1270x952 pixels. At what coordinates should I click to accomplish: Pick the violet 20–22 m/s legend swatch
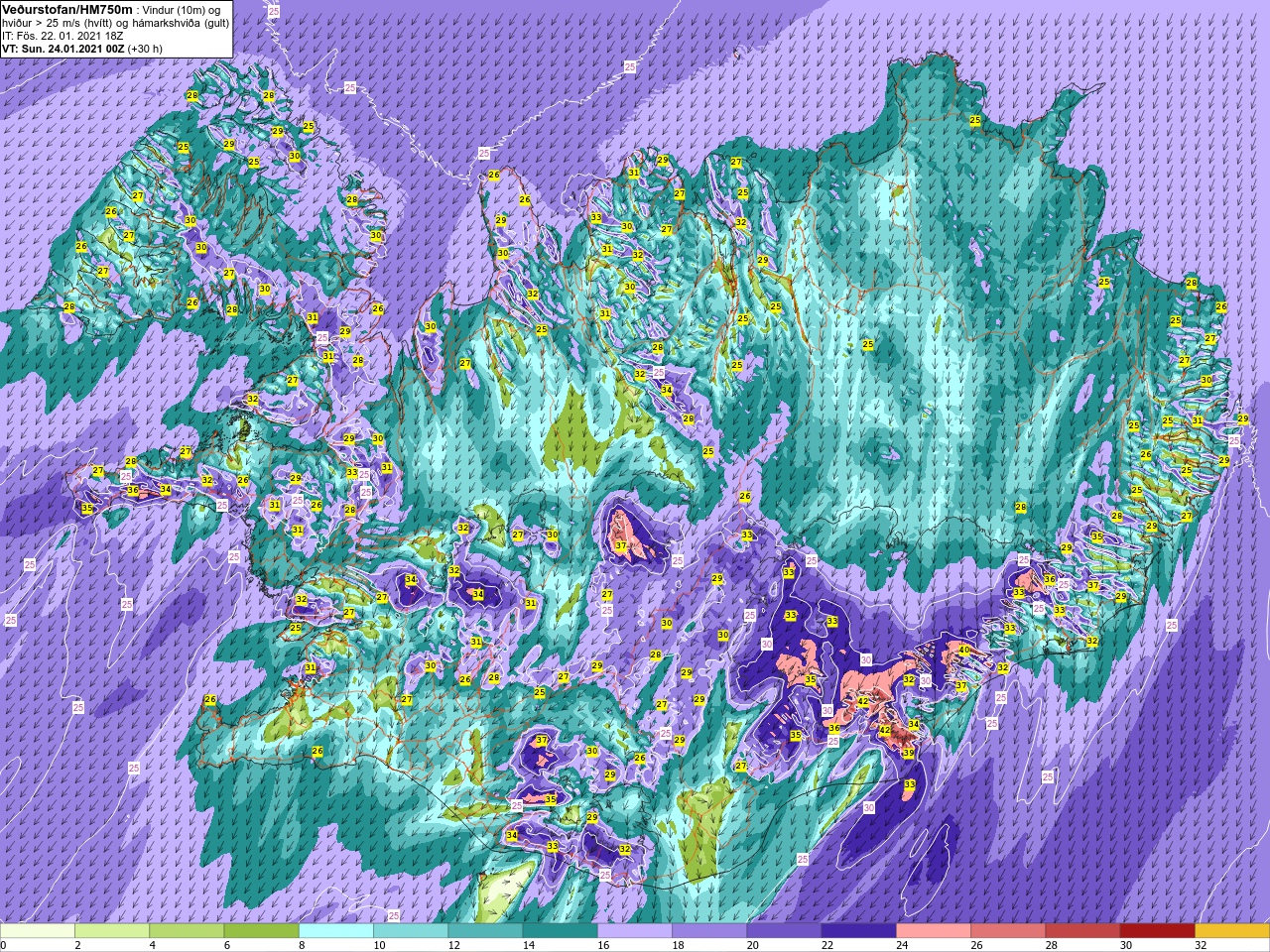[784, 931]
